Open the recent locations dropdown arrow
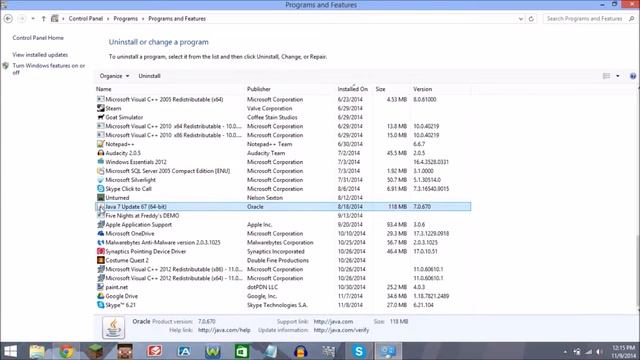640x360 pixels. point(33,19)
